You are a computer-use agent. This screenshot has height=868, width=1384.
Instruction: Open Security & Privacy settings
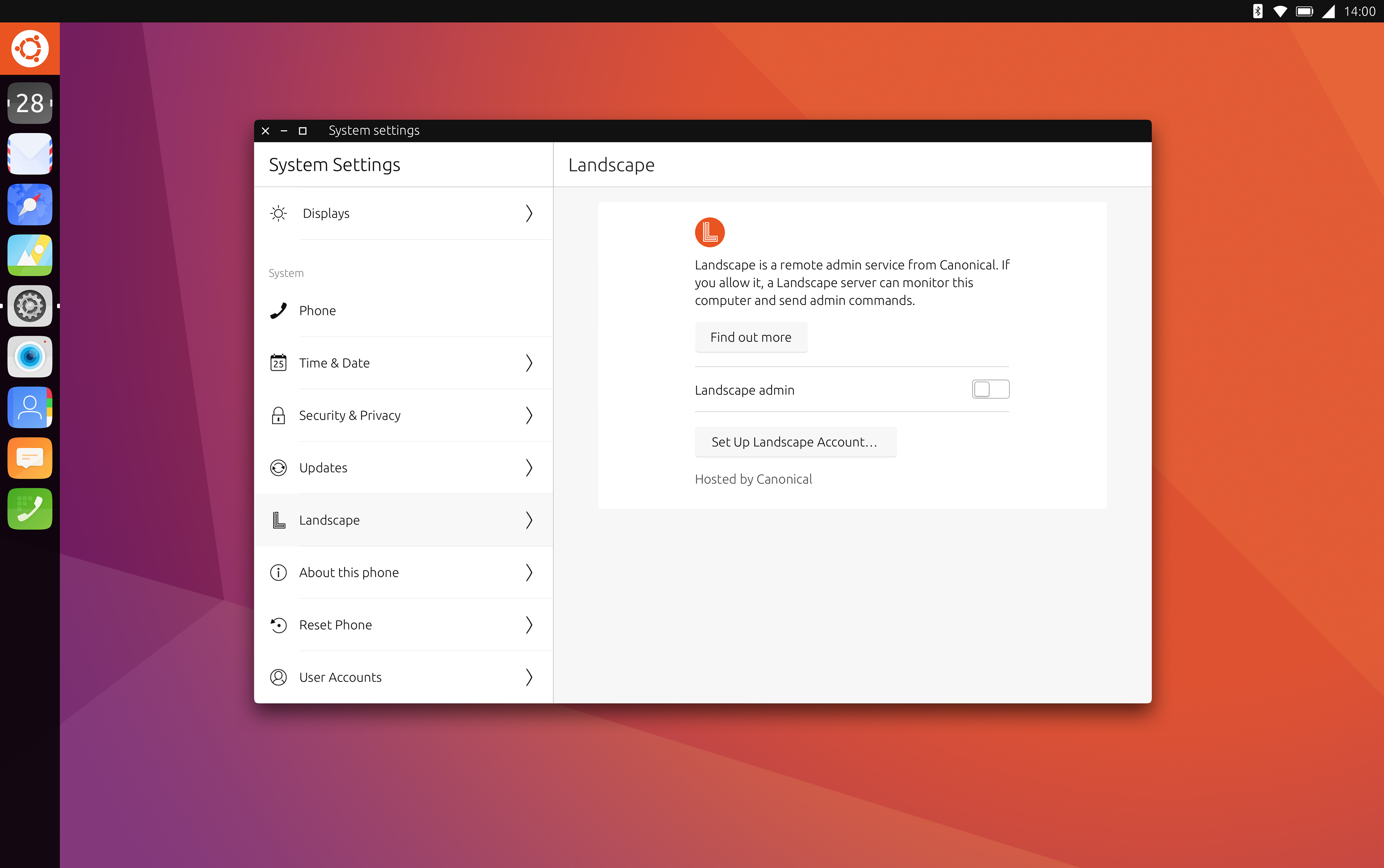[404, 415]
